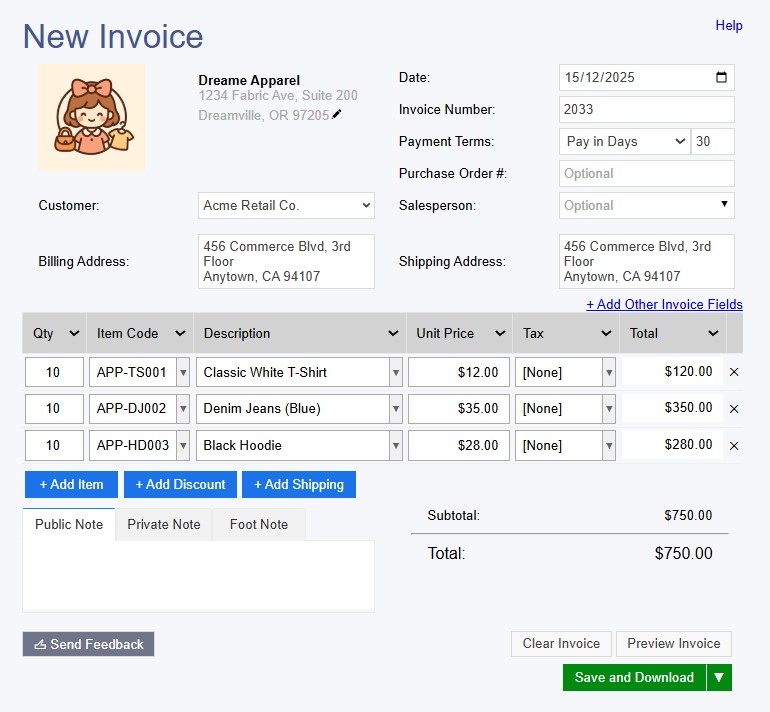
Task: Open Unit Price column header chevron
Action: click(500, 333)
